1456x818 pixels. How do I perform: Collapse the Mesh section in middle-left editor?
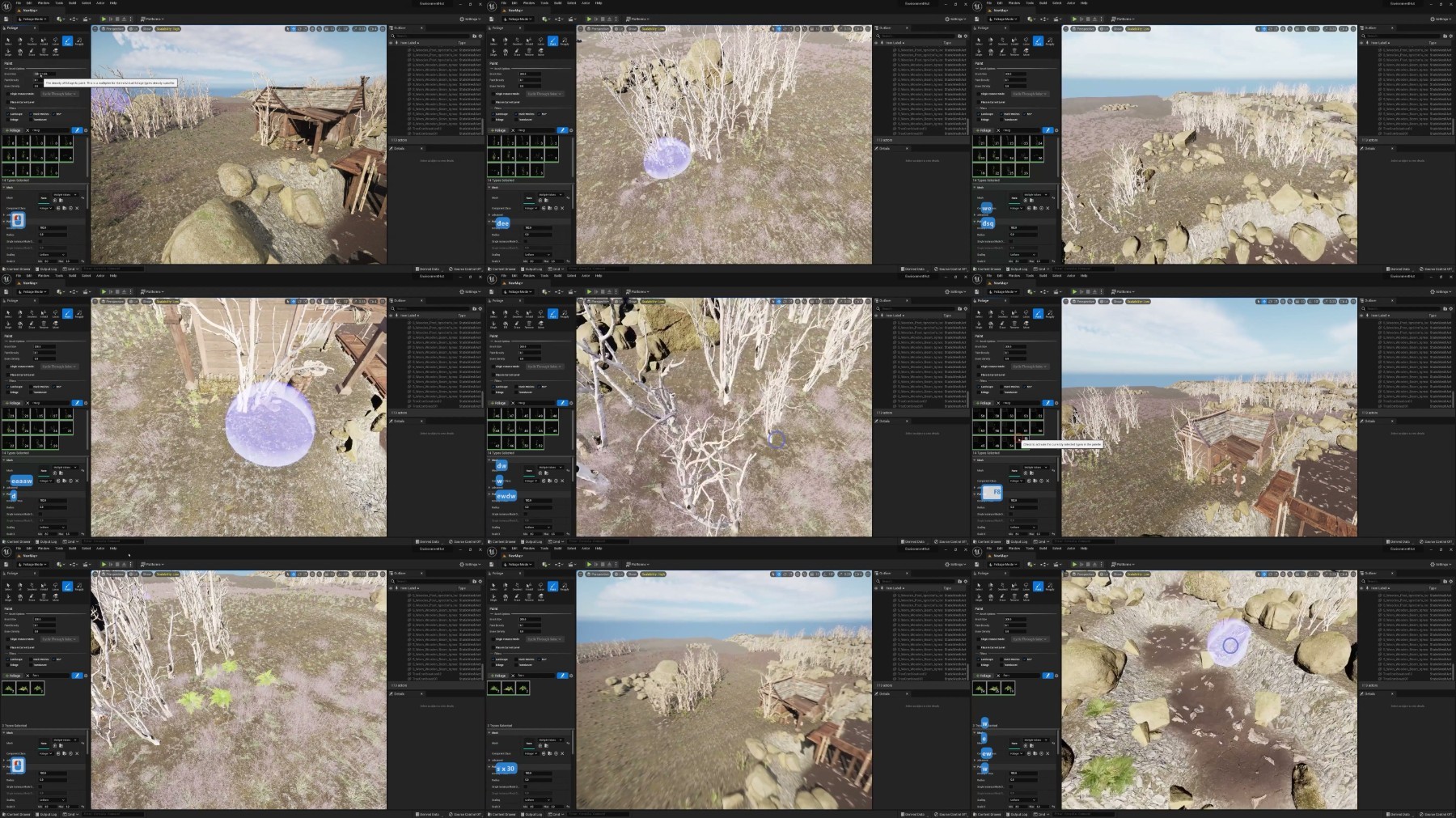[5, 460]
